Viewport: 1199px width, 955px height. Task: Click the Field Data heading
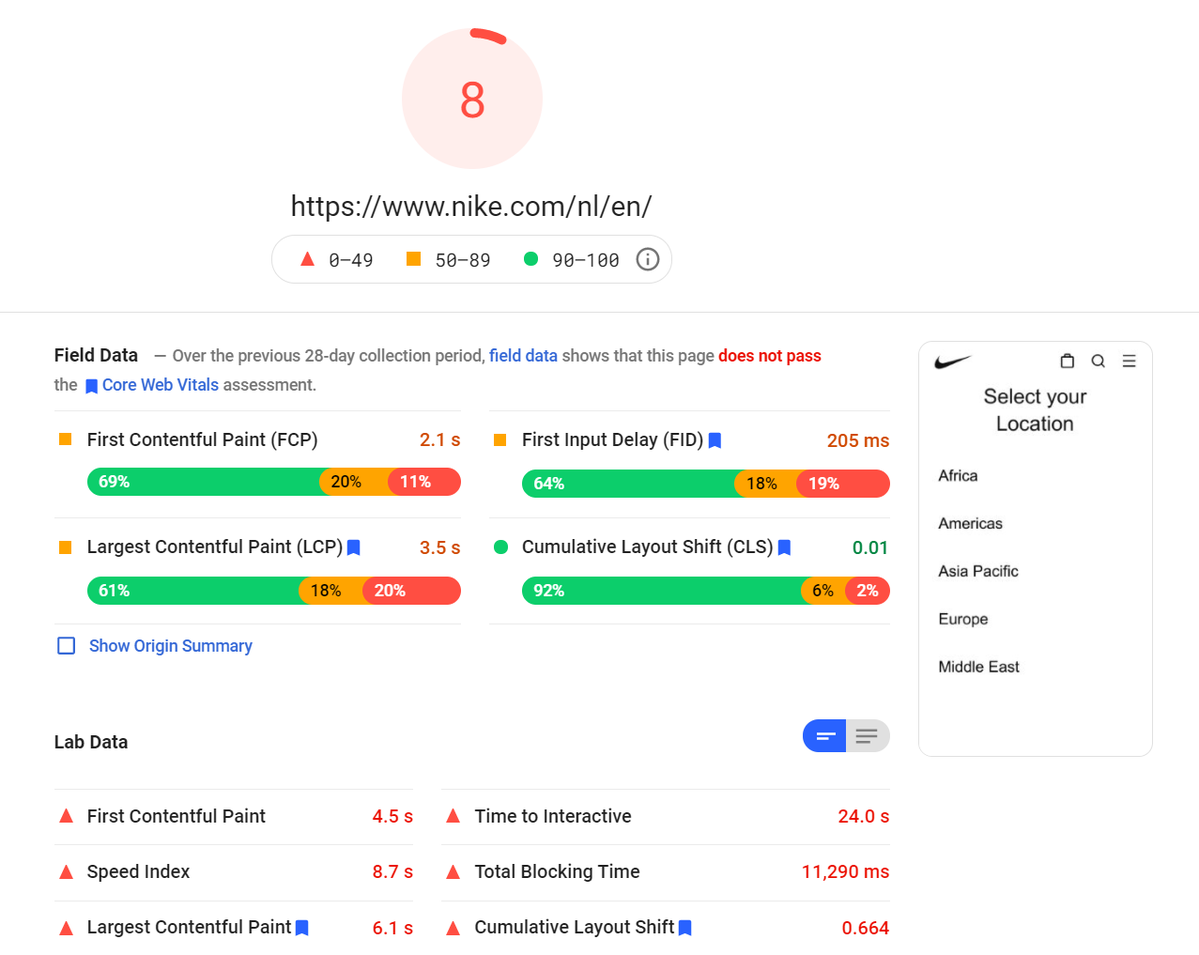96,356
